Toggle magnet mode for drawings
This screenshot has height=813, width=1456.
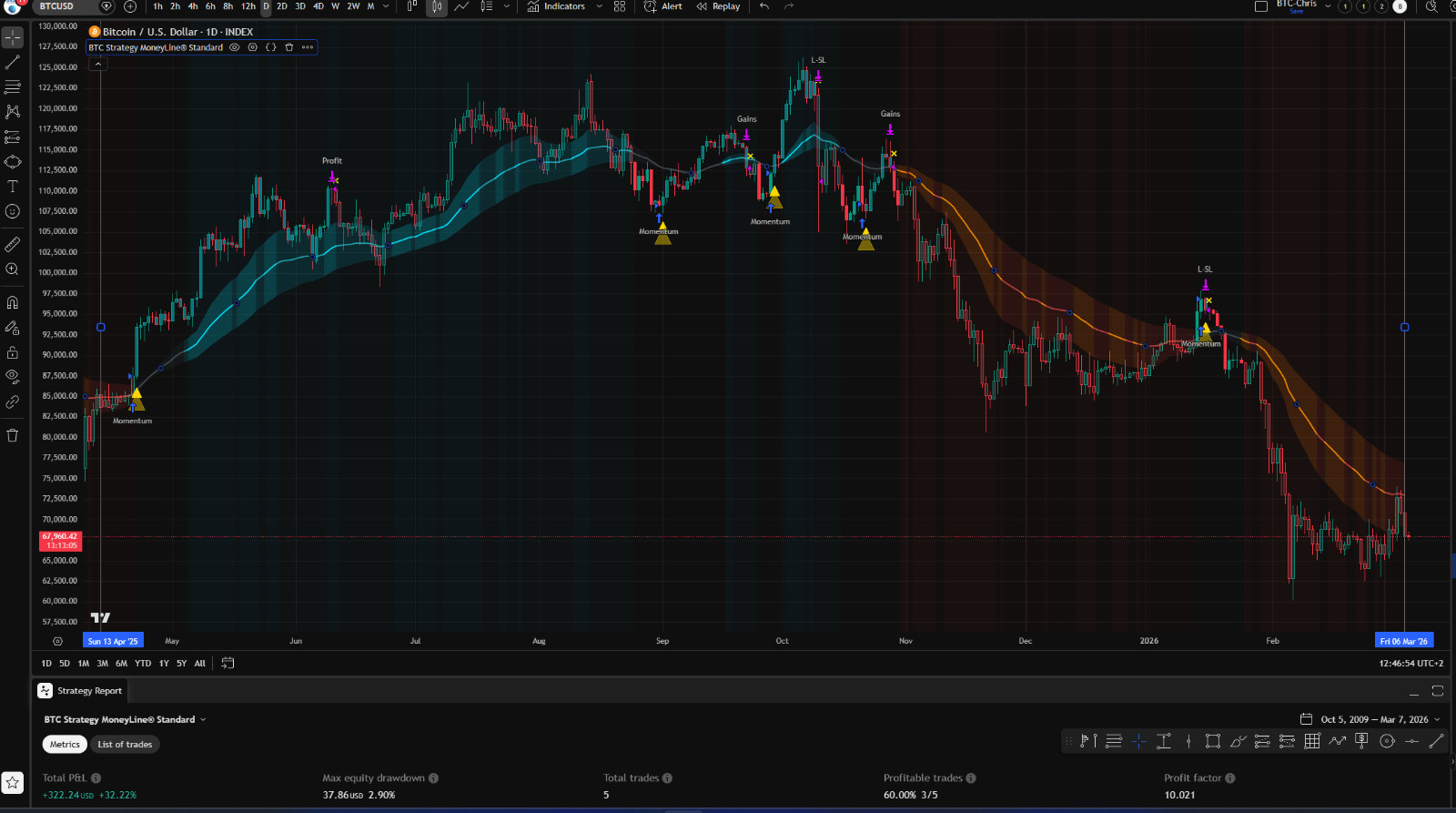(x=13, y=302)
